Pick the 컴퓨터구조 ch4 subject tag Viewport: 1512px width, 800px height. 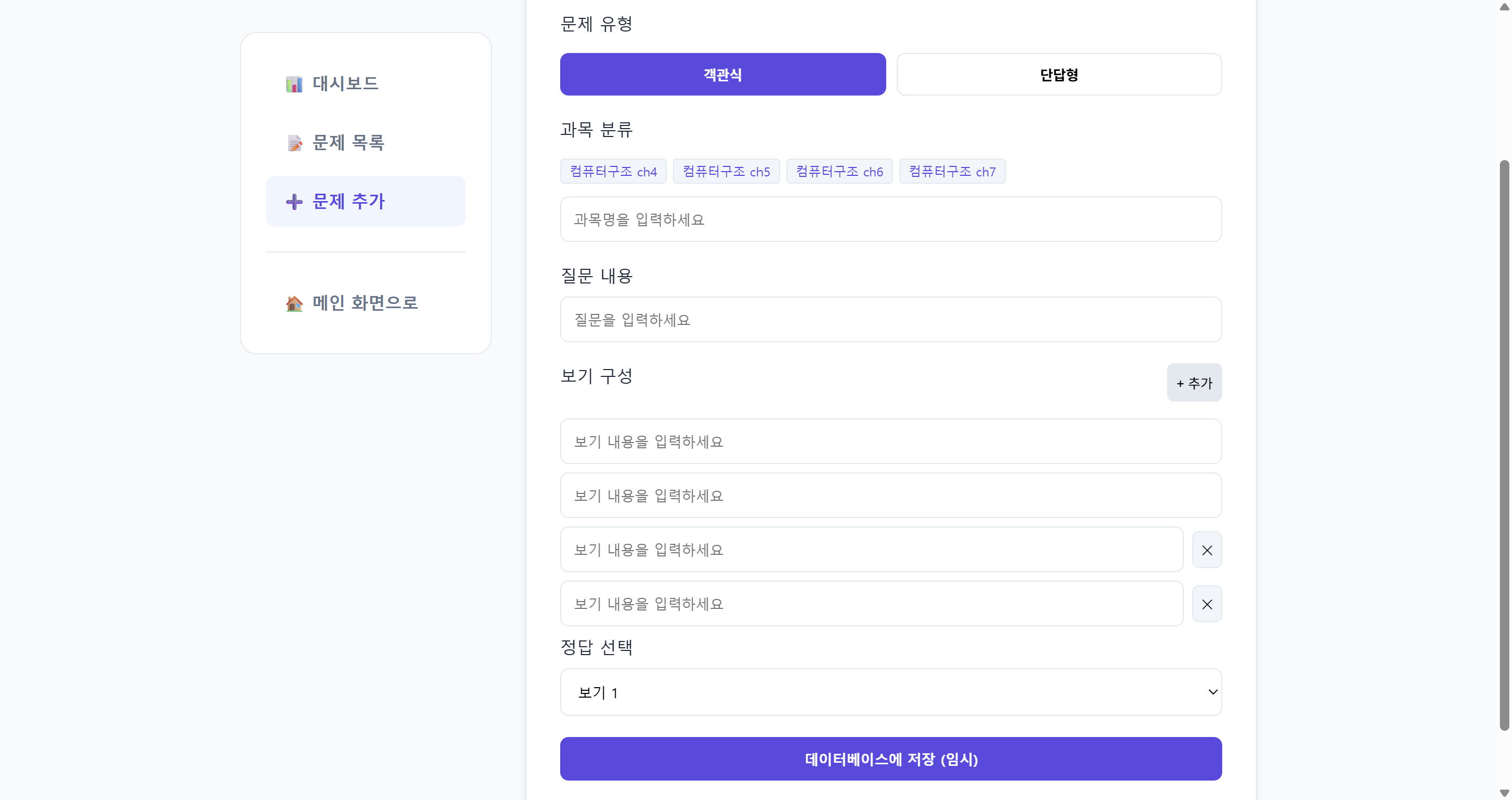click(613, 171)
